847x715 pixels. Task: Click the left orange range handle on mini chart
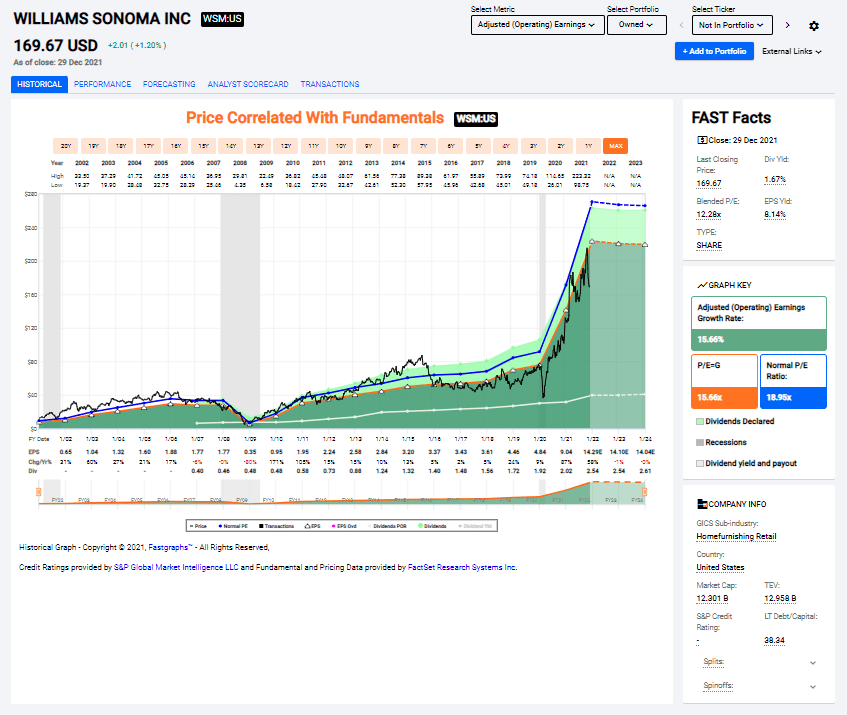pyautogui.click(x=38, y=492)
